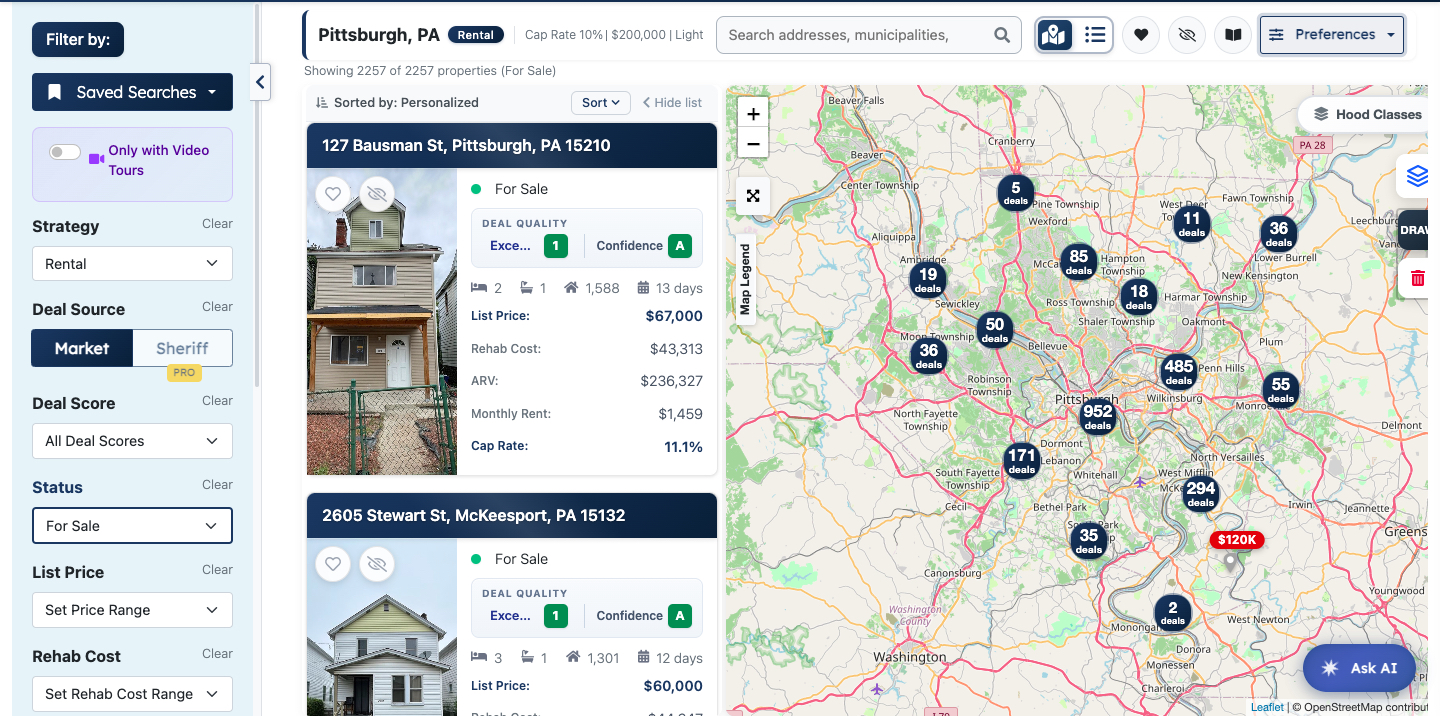Click the $120K map price marker
This screenshot has height=716, width=1440.
tap(1237, 540)
